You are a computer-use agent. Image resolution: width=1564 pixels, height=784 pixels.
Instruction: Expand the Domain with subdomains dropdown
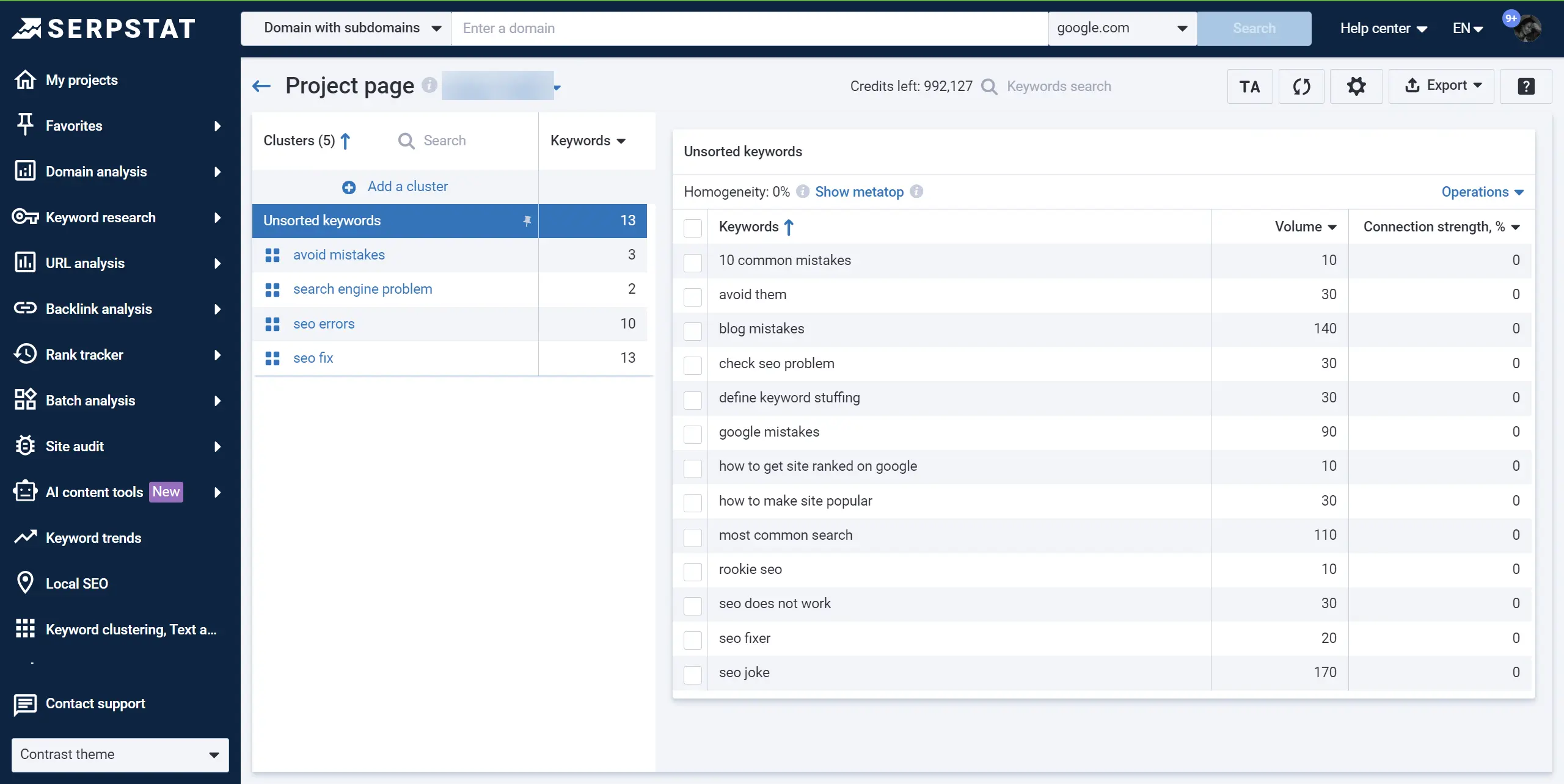coord(436,28)
